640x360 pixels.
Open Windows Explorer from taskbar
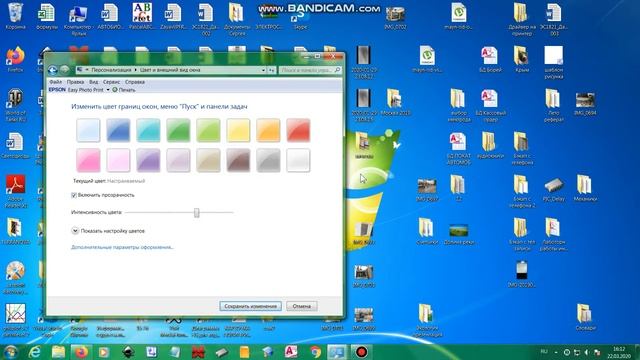click(58, 352)
